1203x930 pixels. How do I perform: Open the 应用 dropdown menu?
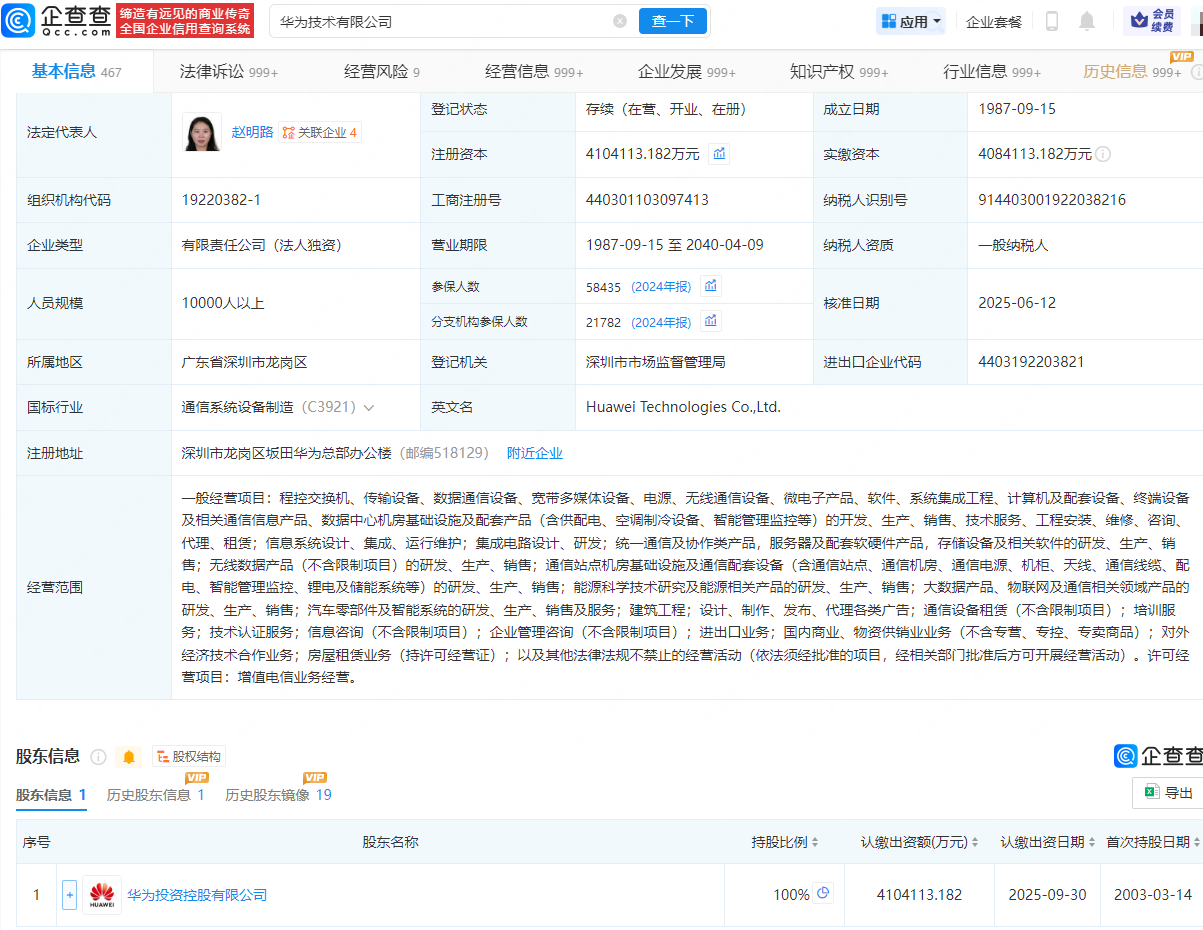click(910, 20)
